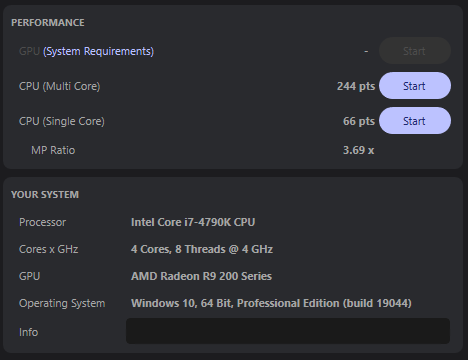Click the 4 Cores, 8 Threads value

pos(202,249)
